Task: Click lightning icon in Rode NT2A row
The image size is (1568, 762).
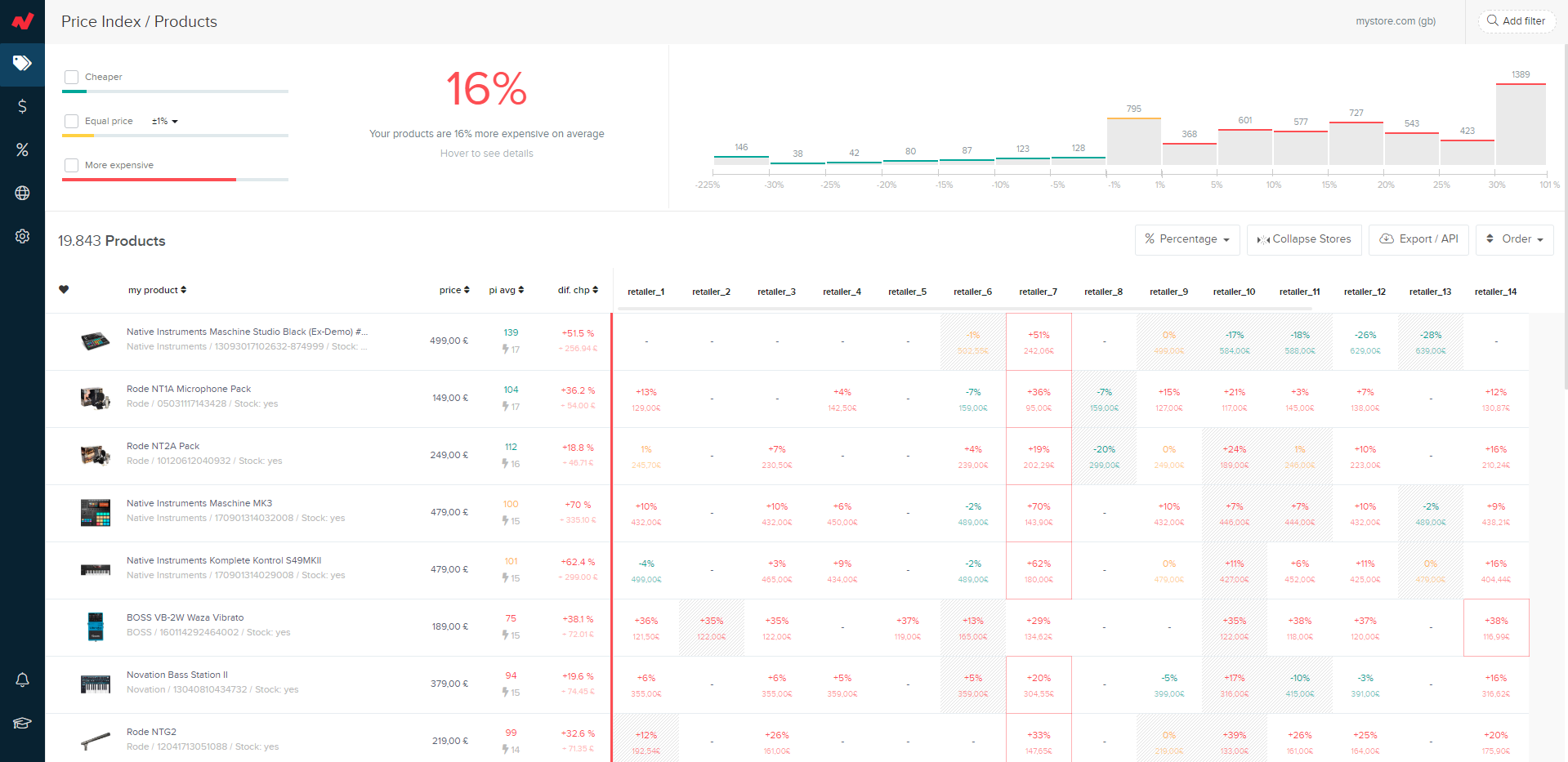Action: click(506, 463)
